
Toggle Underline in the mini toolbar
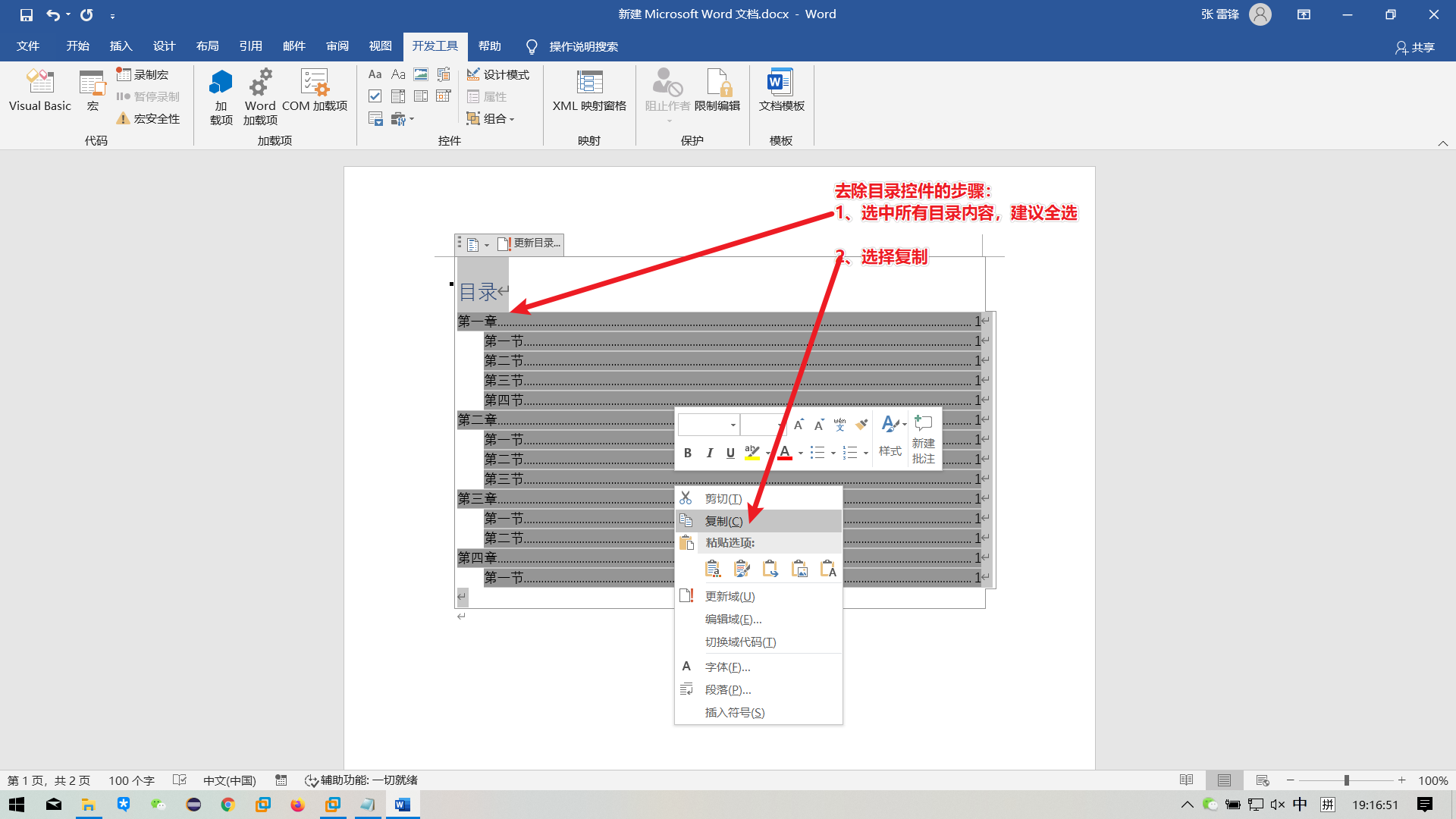(730, 453)
